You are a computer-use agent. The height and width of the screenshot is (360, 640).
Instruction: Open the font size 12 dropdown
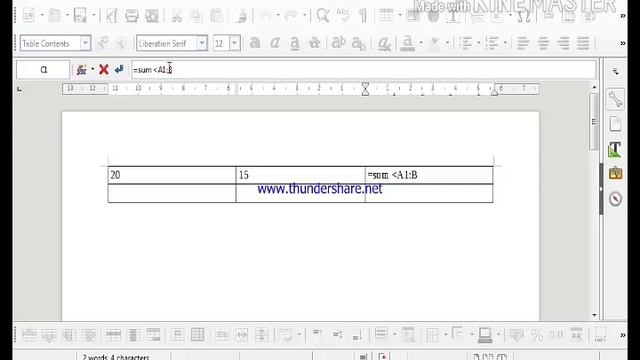point(235,43)
